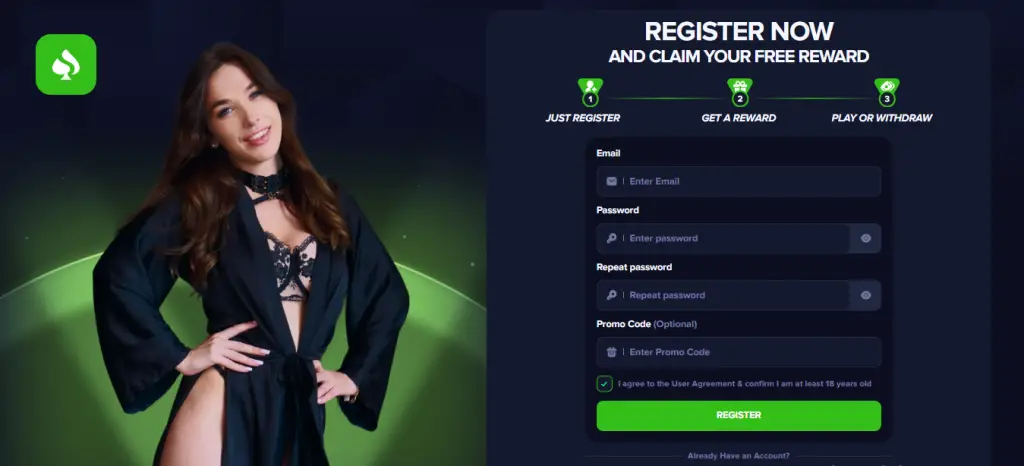Click the step 3 money withdraw badge

[x=887, y=92]
